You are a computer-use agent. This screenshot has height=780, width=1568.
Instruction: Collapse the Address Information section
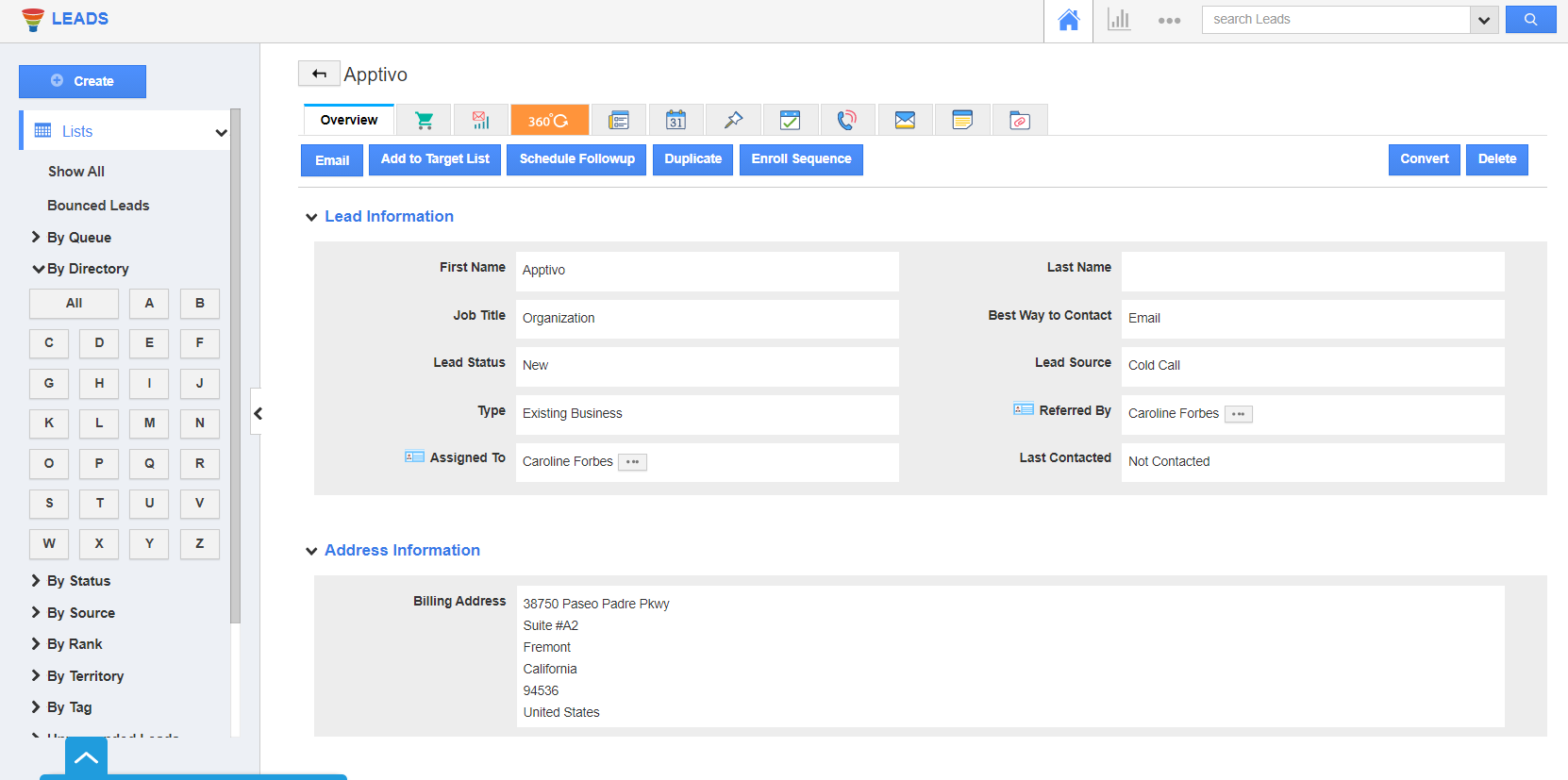tap(311, 552)
